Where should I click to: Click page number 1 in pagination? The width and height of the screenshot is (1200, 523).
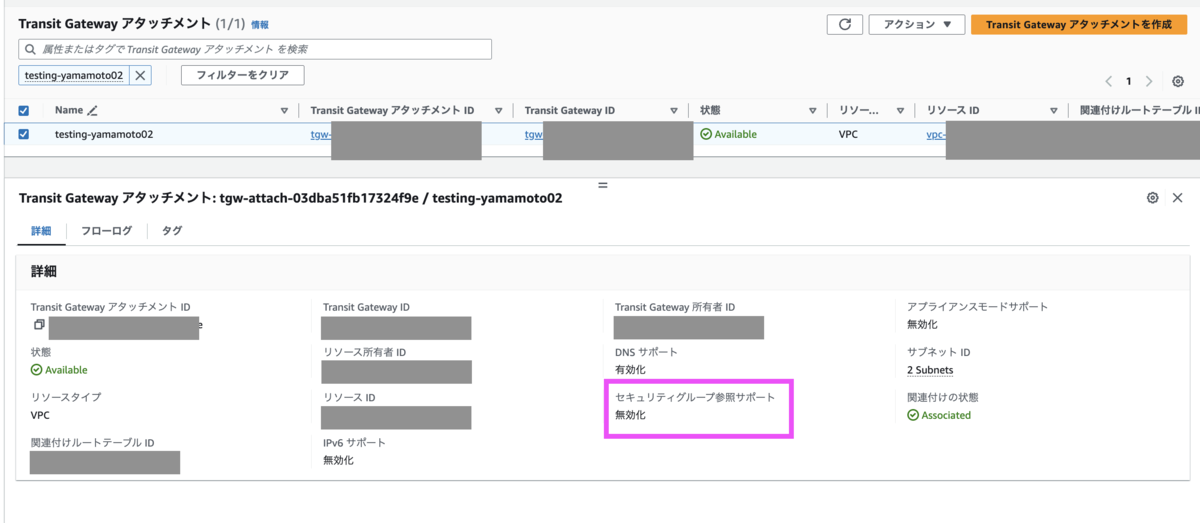click(x=1129, y=81)
